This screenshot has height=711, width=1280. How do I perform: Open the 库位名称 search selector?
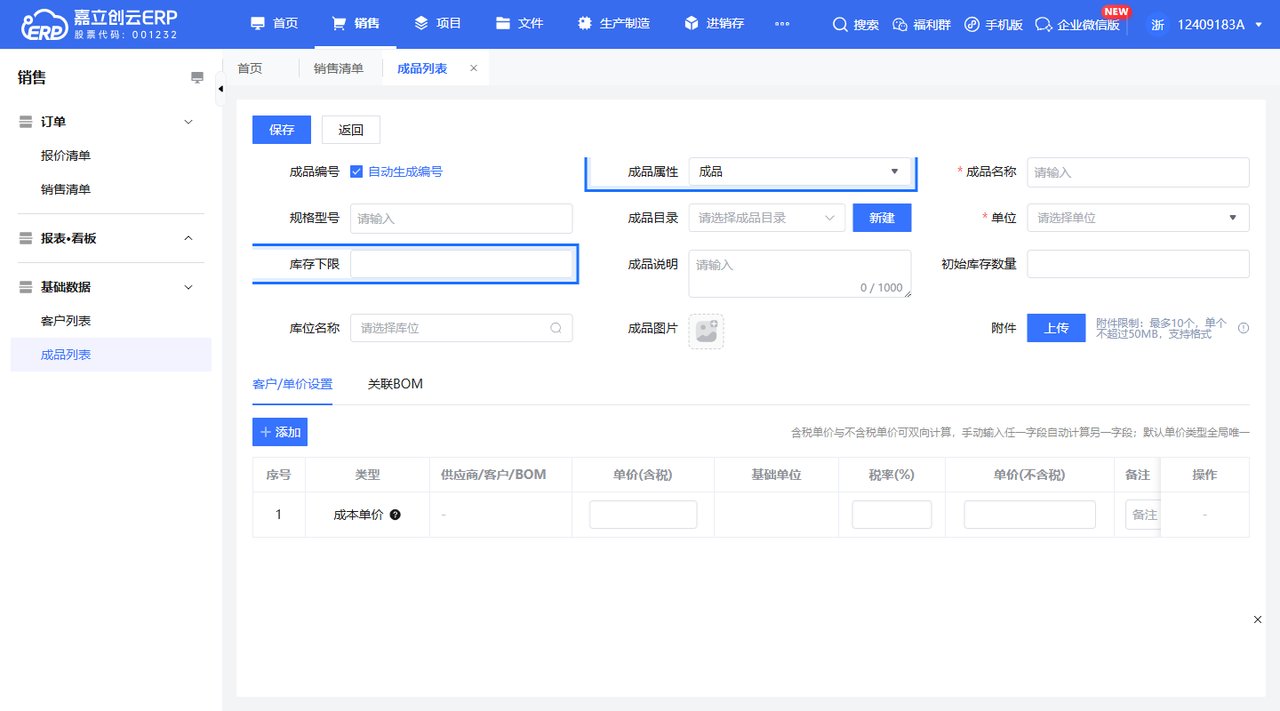461,328
